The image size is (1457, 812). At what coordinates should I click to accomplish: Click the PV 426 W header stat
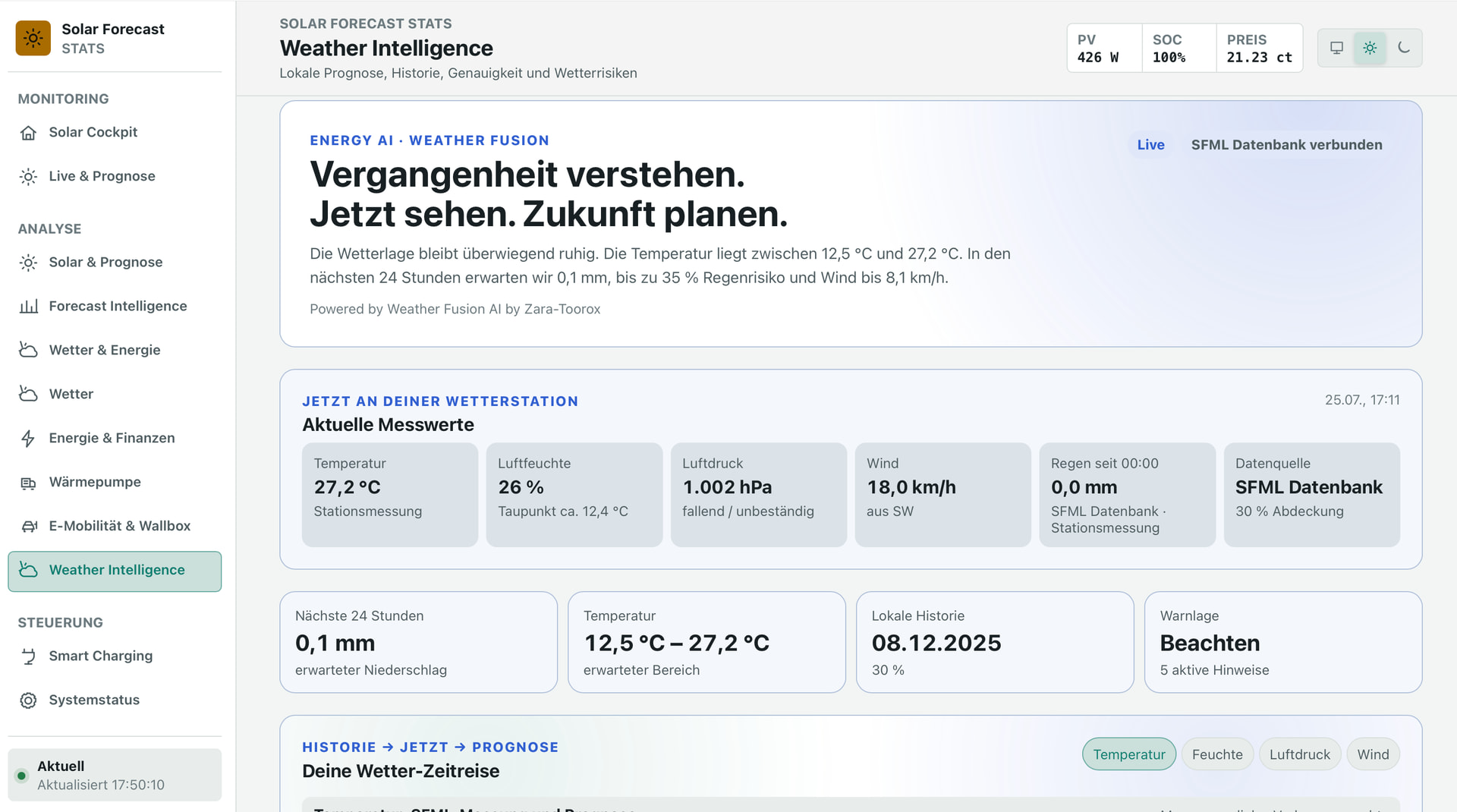[x=1104, y=48]
